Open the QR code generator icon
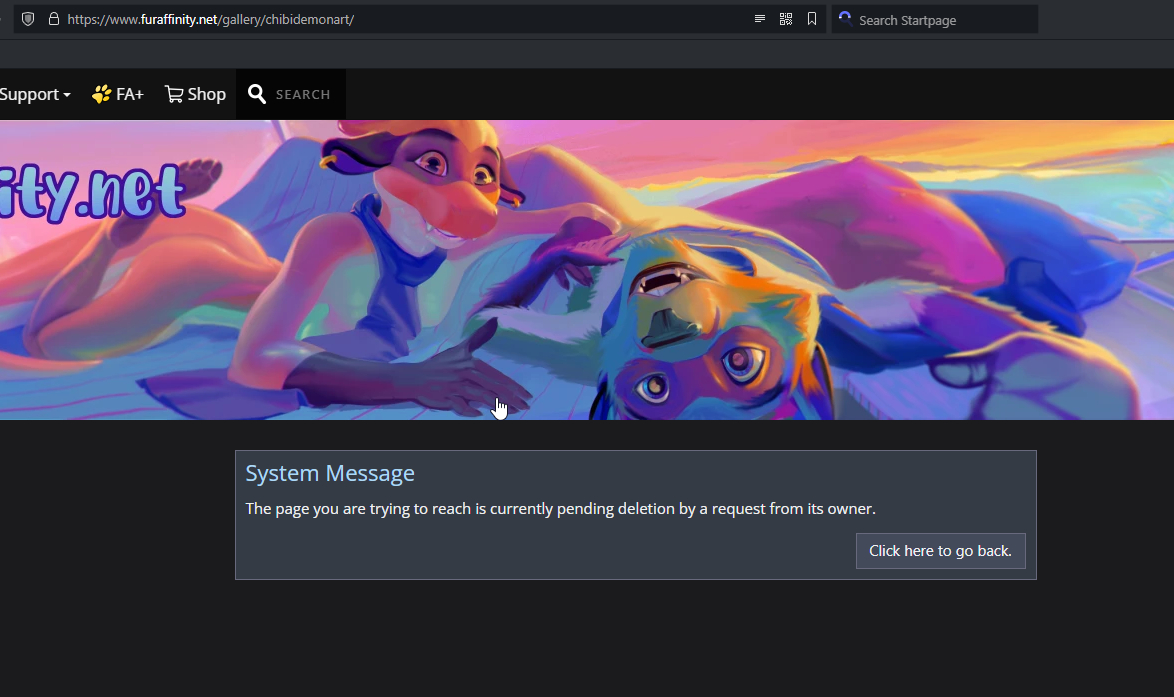The image size is (1174, 697). 786,19
